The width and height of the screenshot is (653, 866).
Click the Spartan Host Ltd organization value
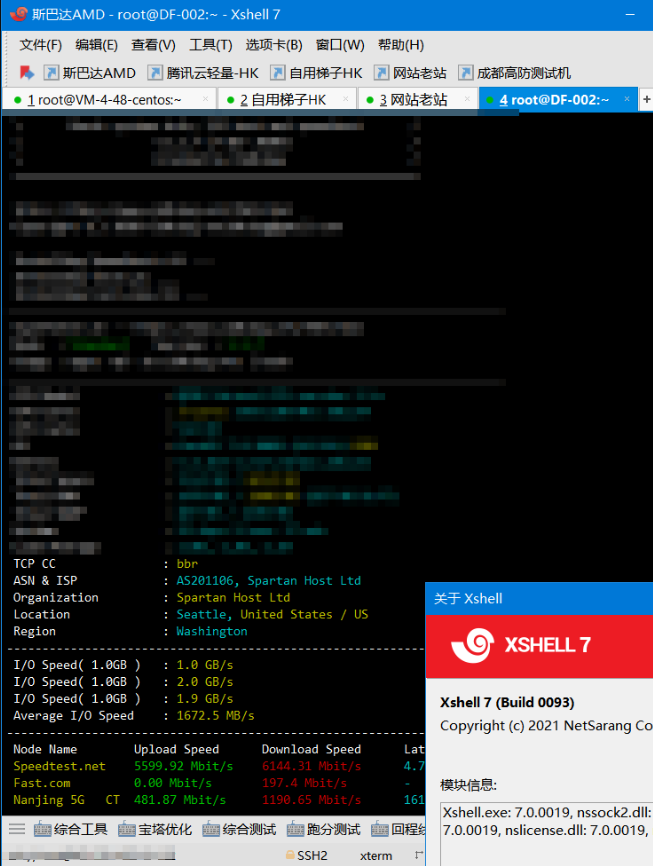coord(233,597)
